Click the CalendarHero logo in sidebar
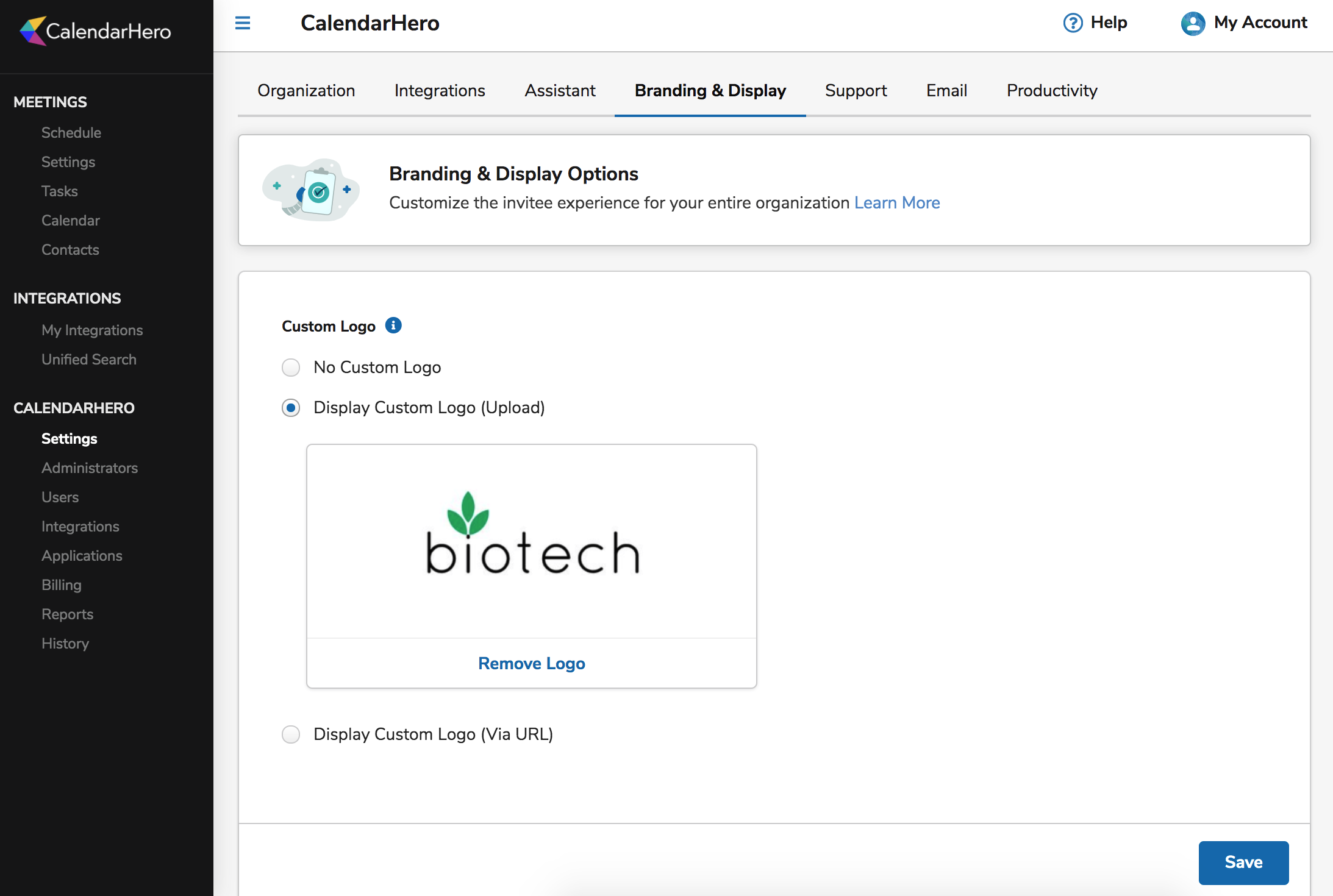1333x896 pixels. [x=96, y=30]
